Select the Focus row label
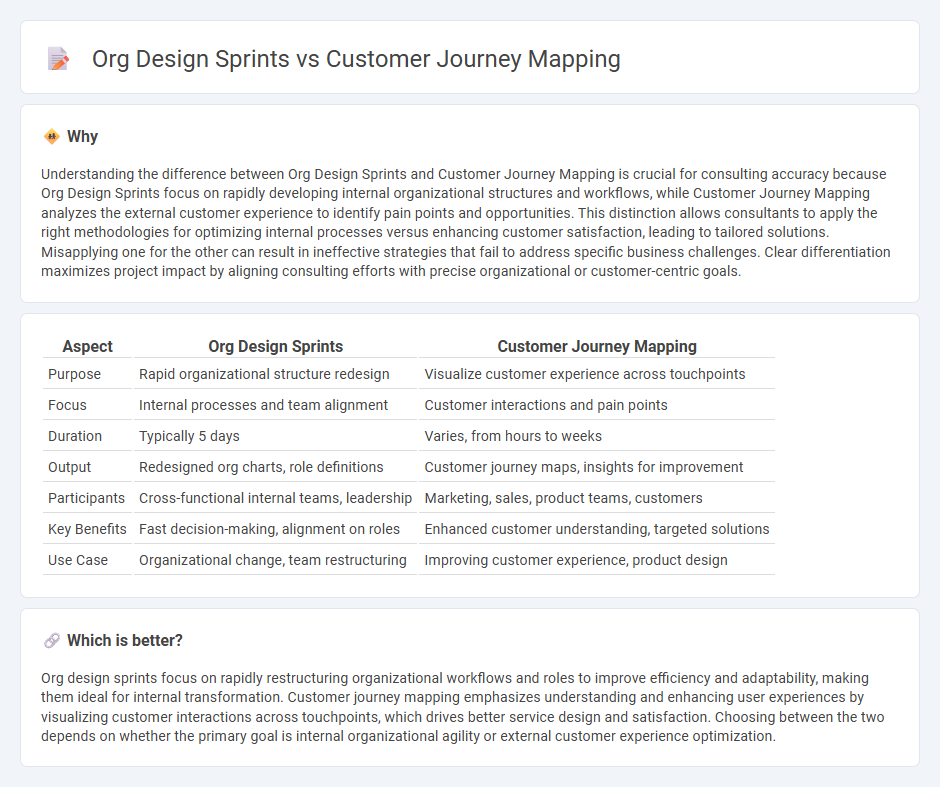 (x=67, y=405)
